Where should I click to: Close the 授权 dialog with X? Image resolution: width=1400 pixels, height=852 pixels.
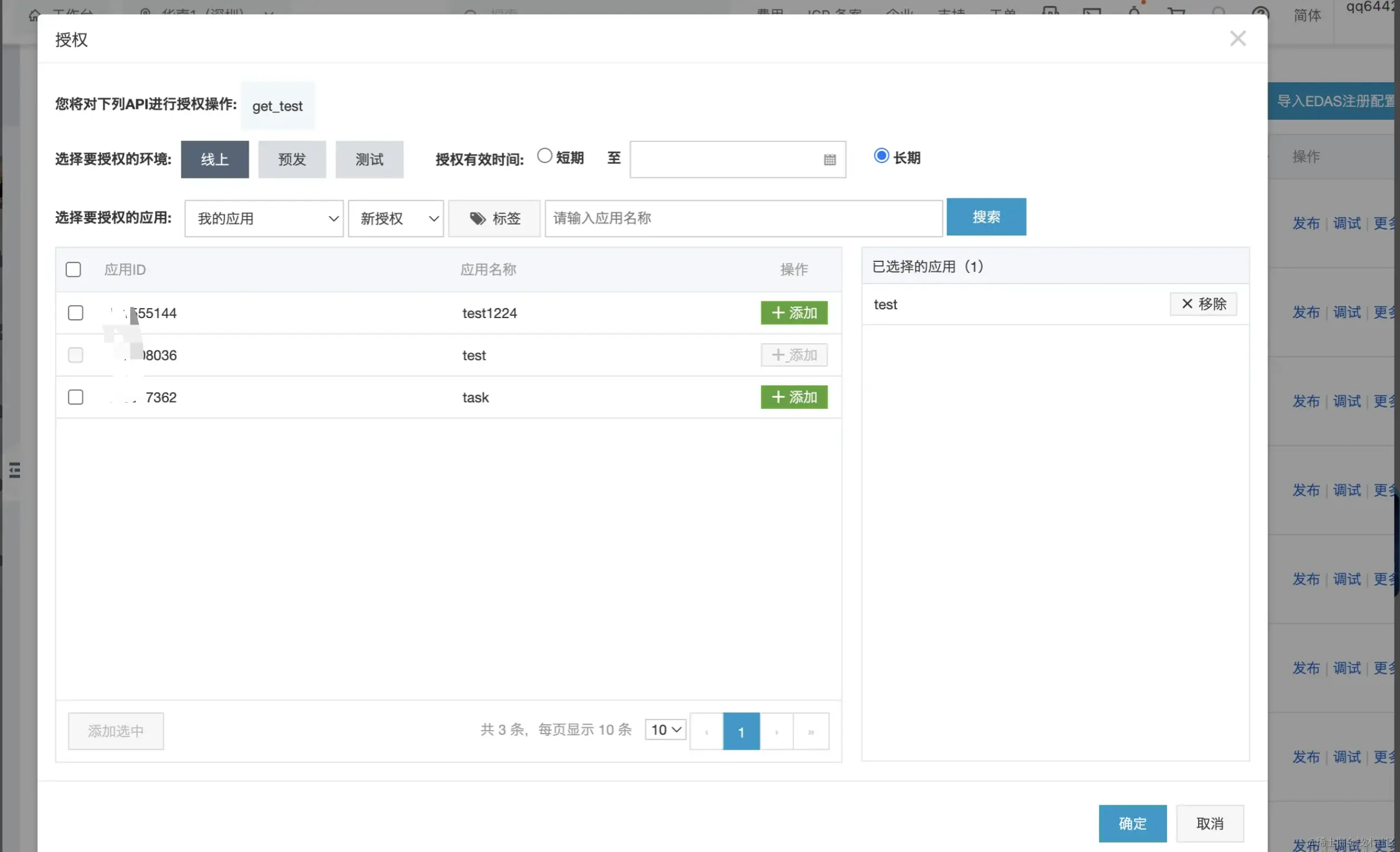(x=1237, y=38)
